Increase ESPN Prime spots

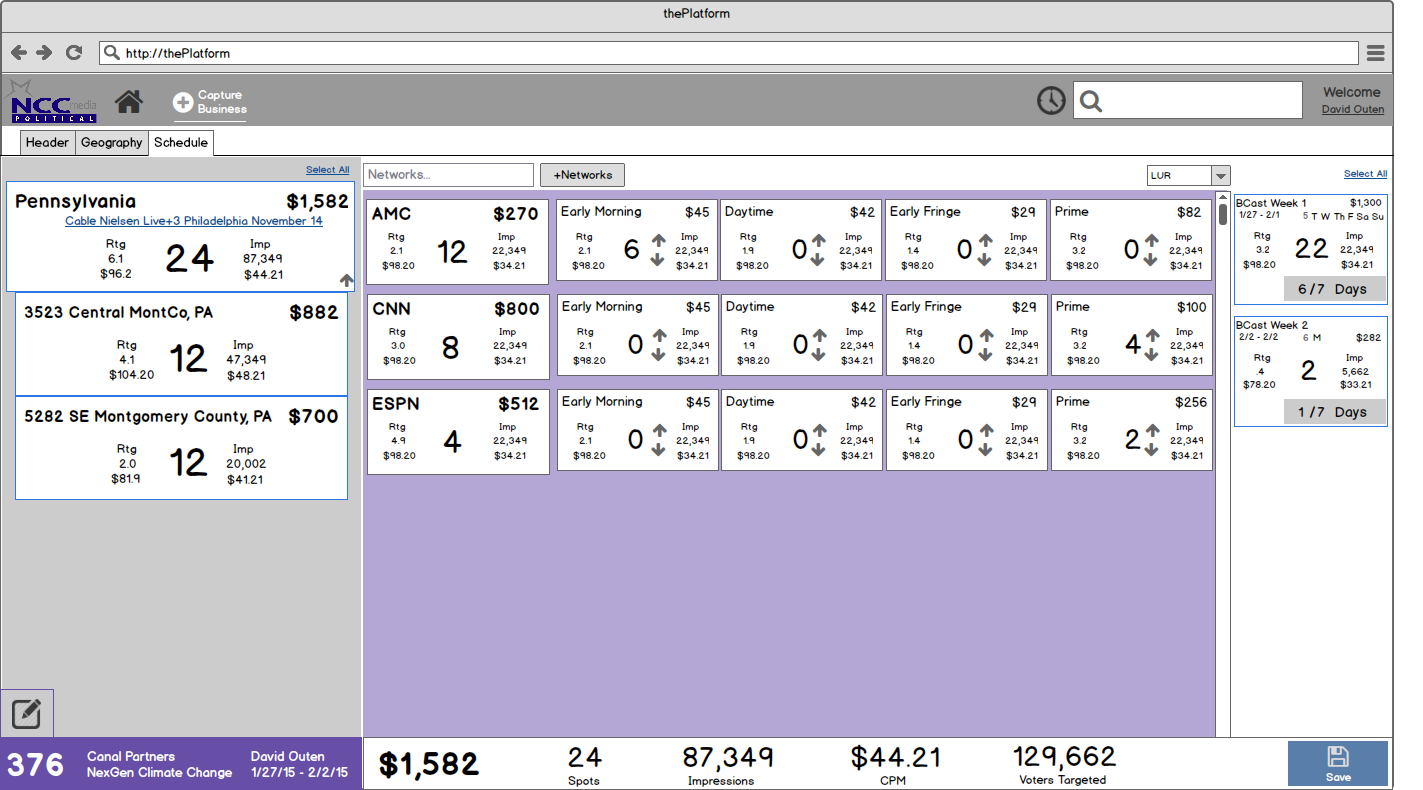[x=1152, y=431]
